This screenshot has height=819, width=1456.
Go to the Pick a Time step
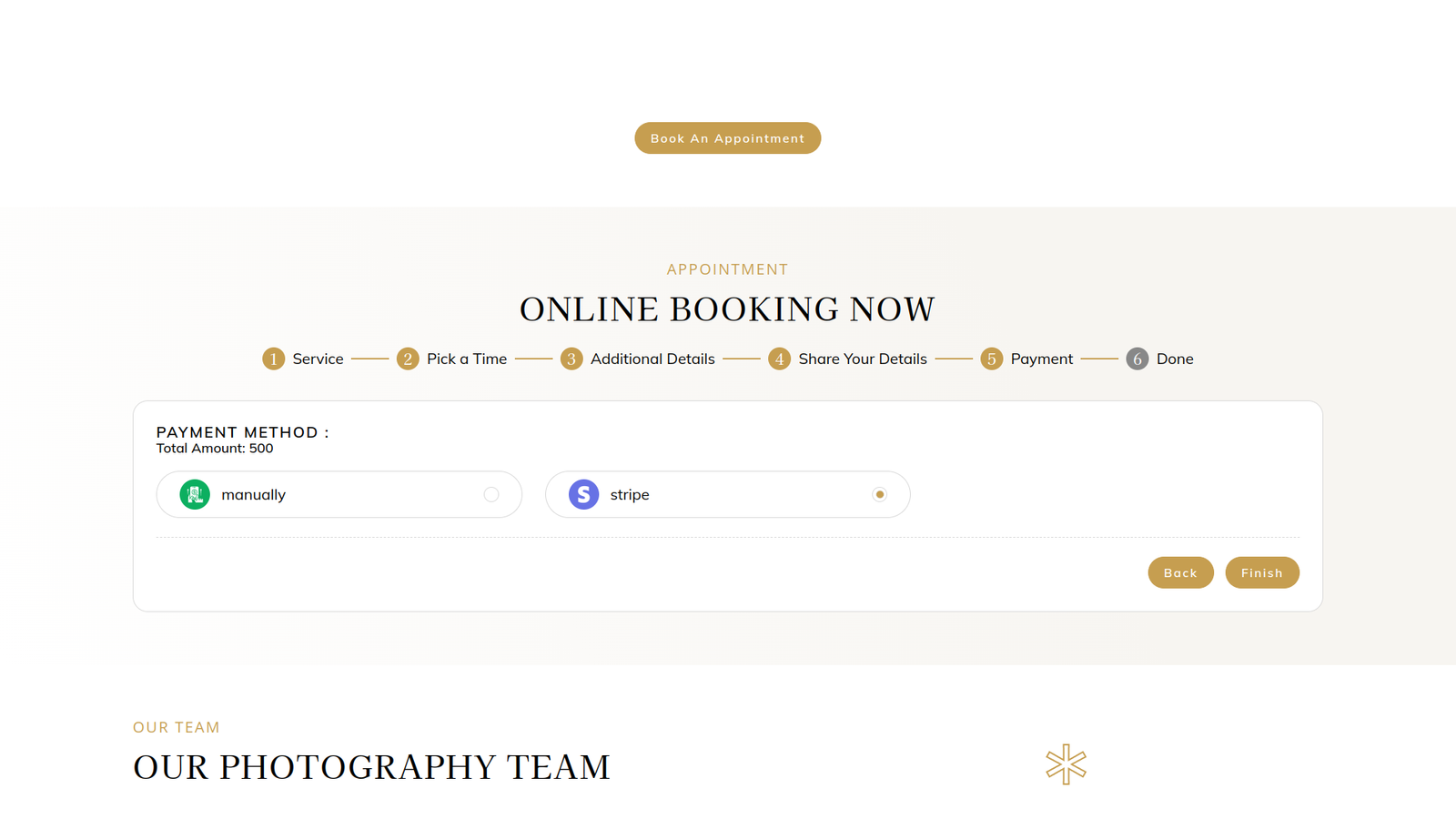coord(467,359)
